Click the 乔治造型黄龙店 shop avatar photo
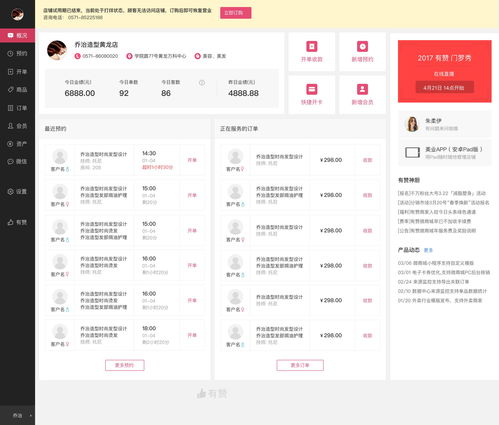 point(57,50)
